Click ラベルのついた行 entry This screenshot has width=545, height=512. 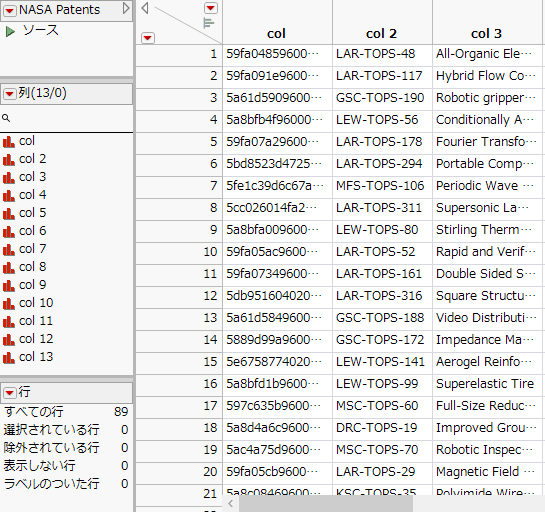pyautogui.click(x=66, y=484)
